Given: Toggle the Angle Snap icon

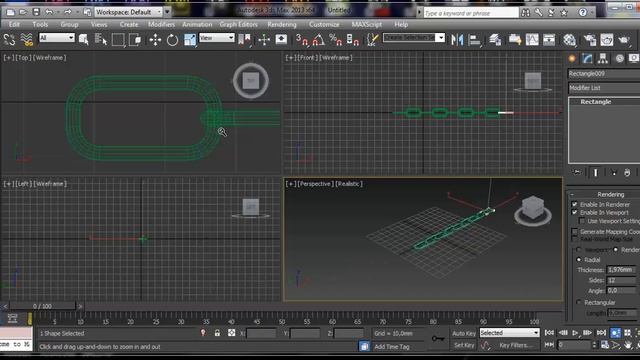Looking at the screenshot, I should point(319,40).
